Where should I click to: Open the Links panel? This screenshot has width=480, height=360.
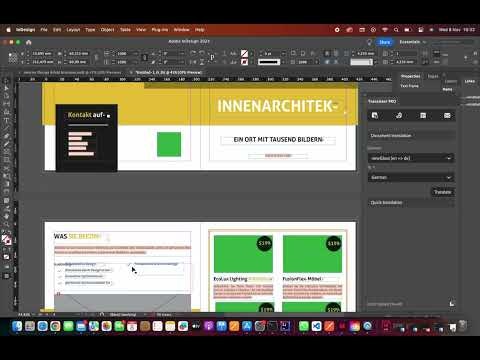[x=470, y=81]
